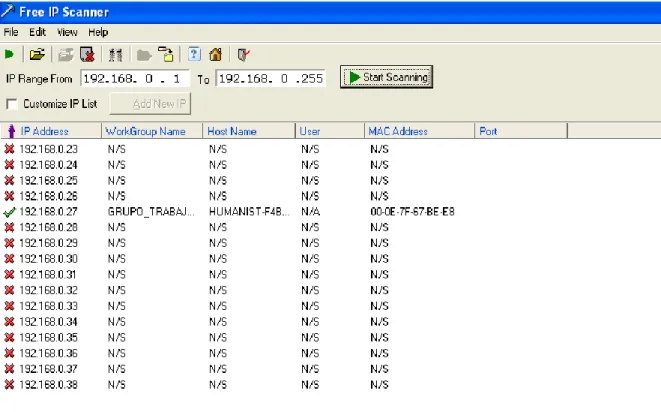Click the red X icon for 192.168.0.23

tap(9, 149)
